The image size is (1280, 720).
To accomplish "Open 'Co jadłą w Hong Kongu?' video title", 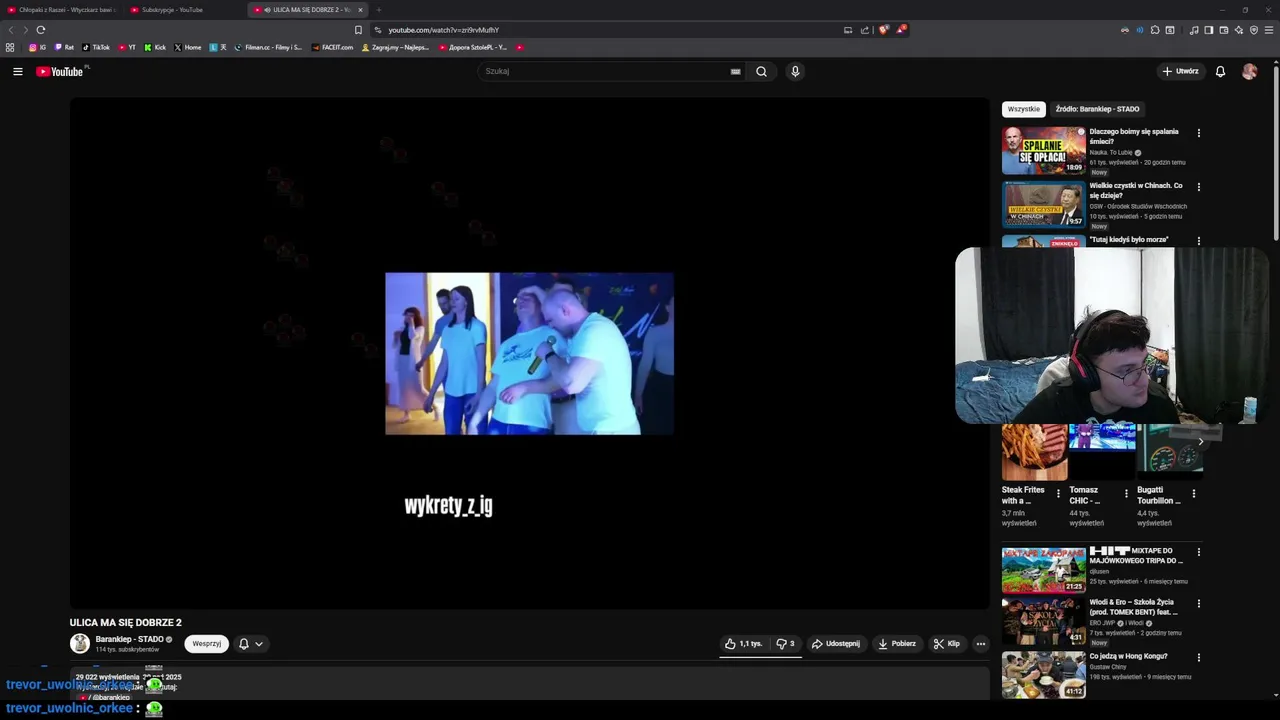I will [x=1128, y=656].
